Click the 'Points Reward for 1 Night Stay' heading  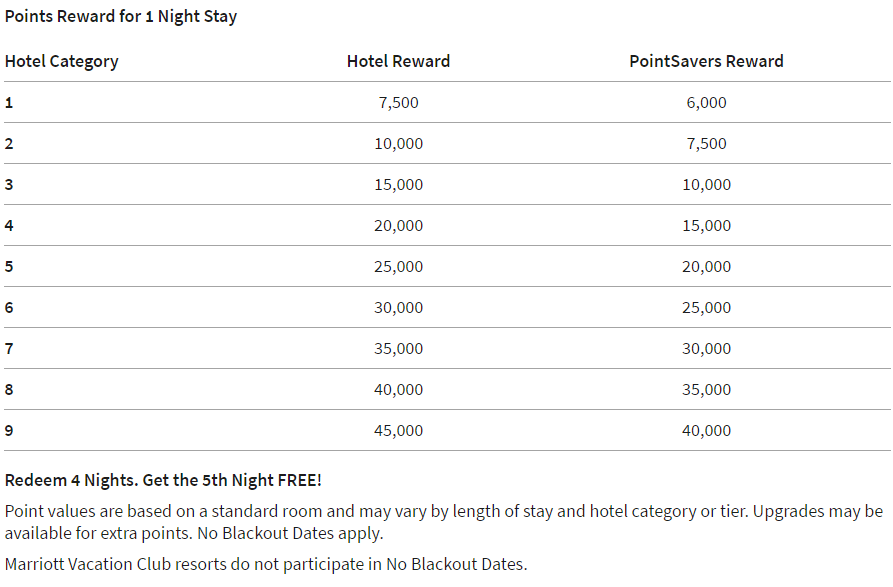(121, 17)
